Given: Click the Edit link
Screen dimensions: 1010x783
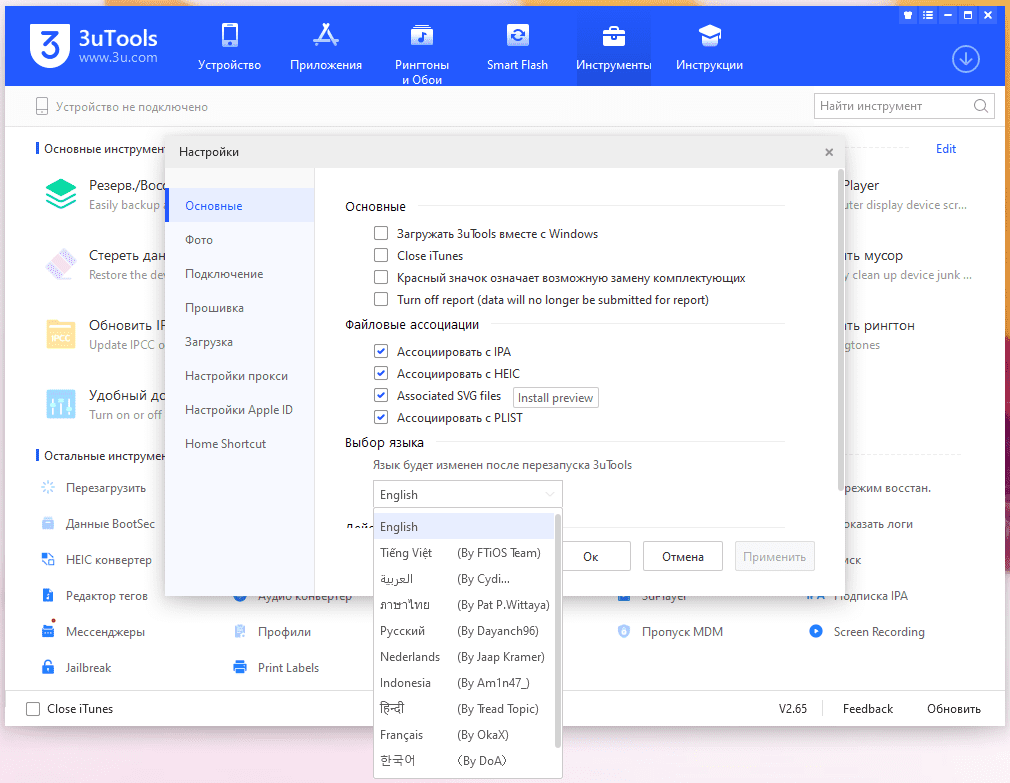Looking at the screenshot, I should 945,149.
